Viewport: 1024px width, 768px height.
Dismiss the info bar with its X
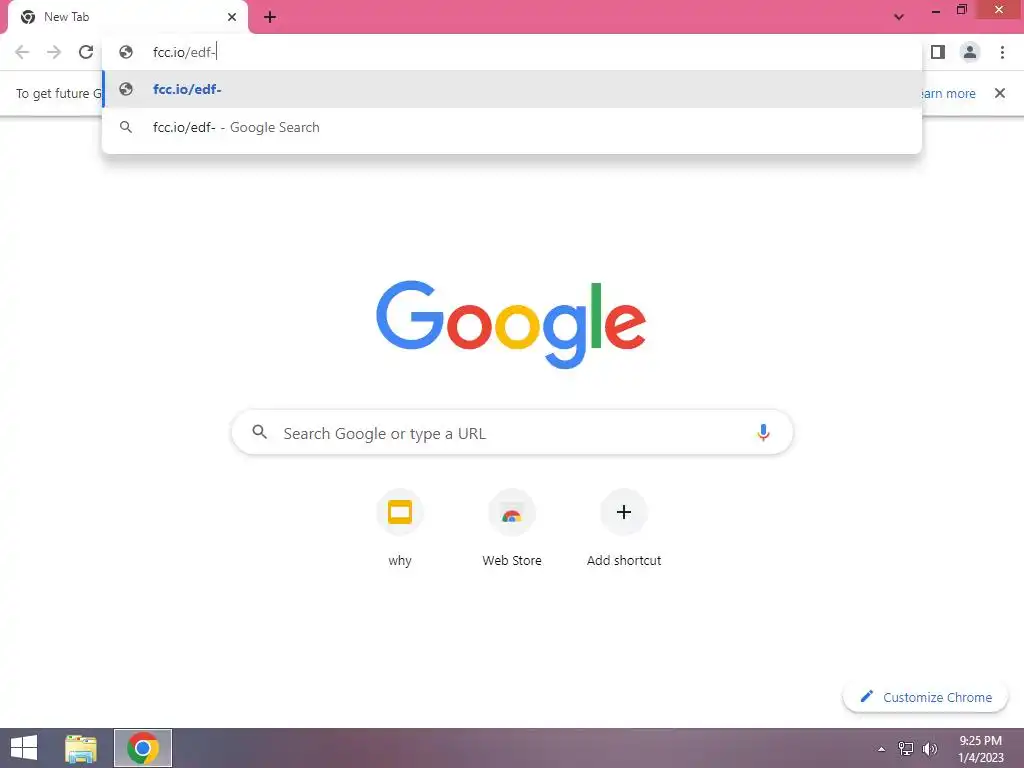coord(999,93)
